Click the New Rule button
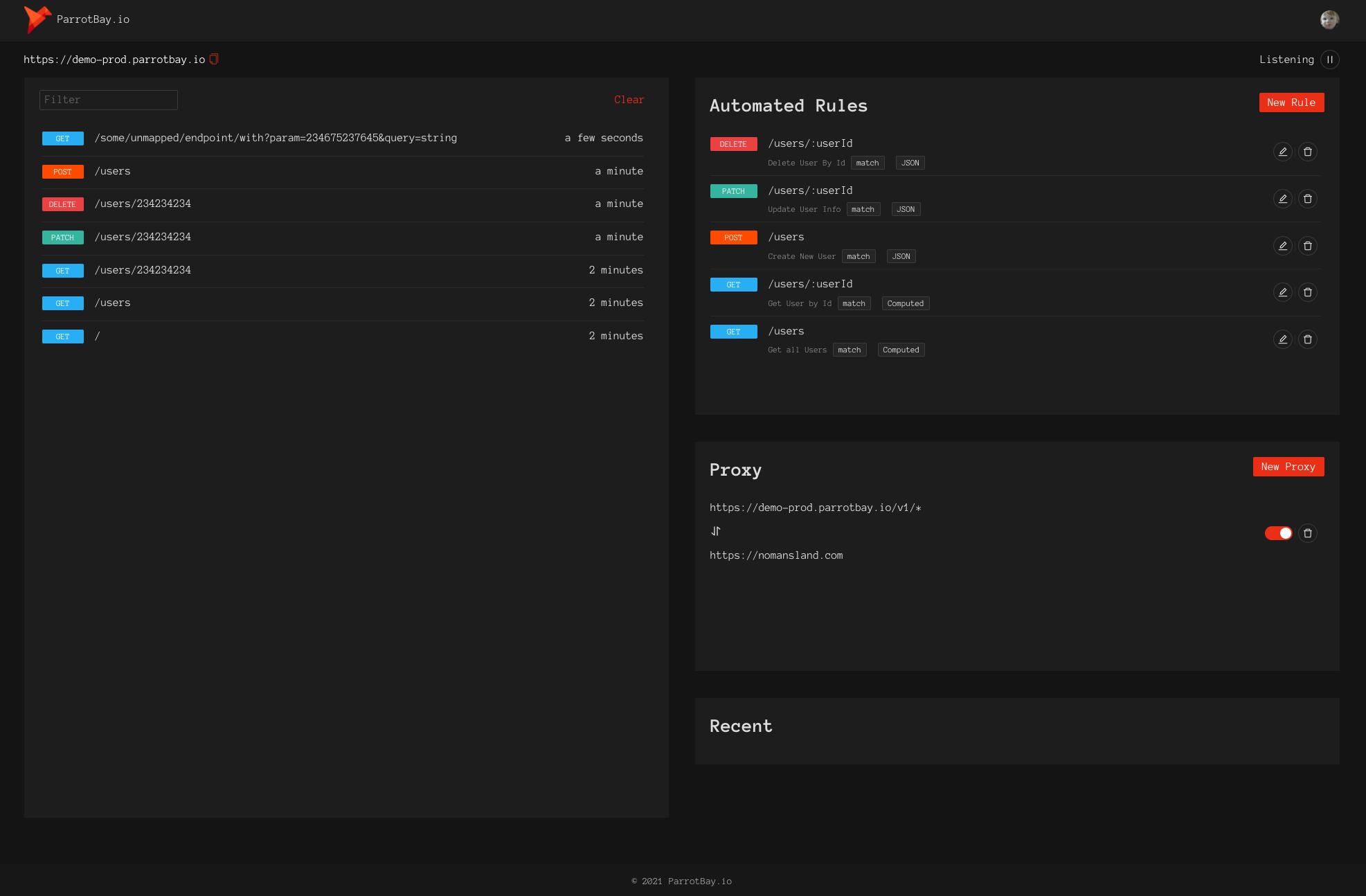Viewport: 1366px width, 896px height. 1291,102
